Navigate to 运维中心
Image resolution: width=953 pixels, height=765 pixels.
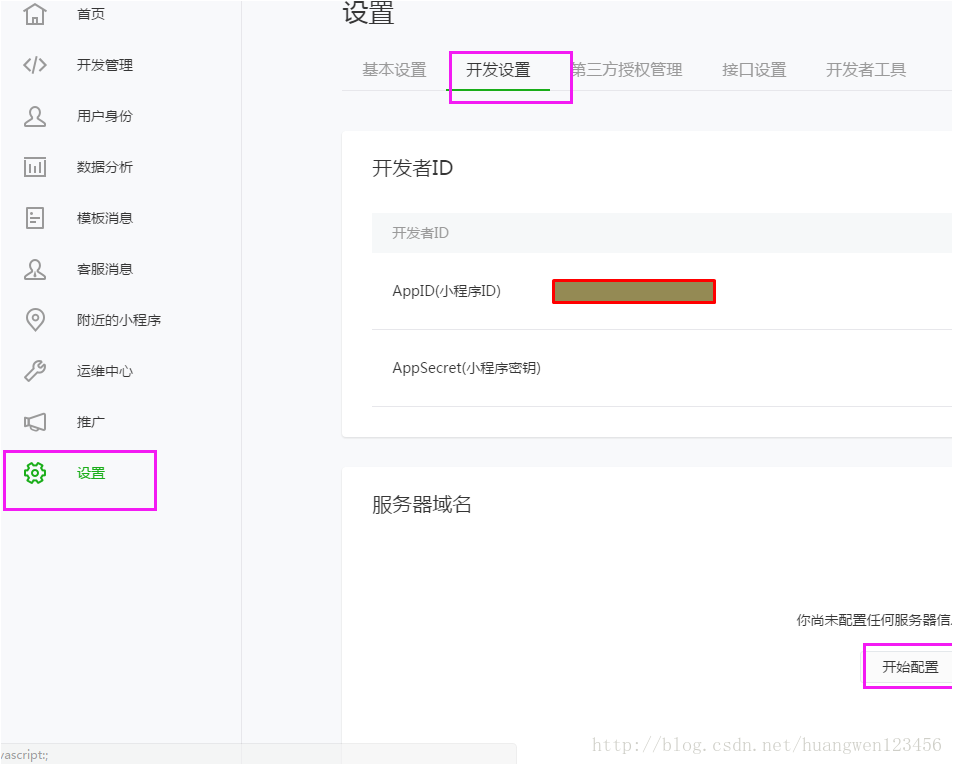click(105, 371)
